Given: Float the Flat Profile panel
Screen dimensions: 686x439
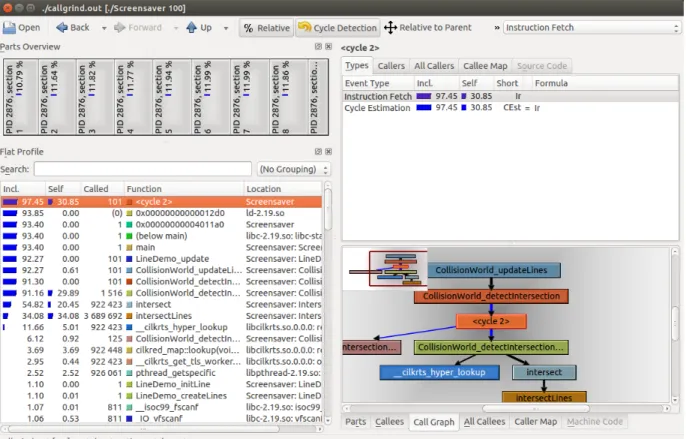Looking at the screenshot, I should click(318, 151).
